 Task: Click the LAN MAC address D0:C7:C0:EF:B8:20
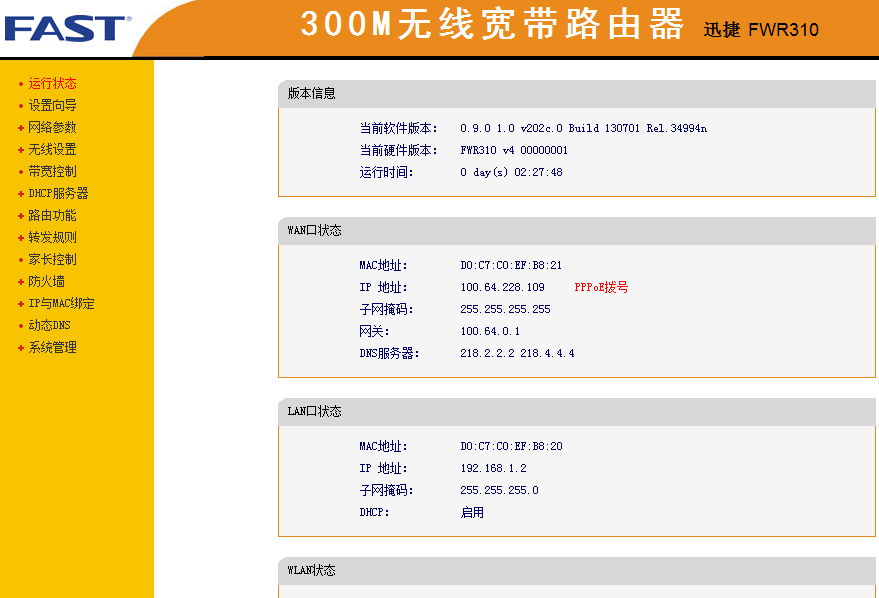(511, 446)
